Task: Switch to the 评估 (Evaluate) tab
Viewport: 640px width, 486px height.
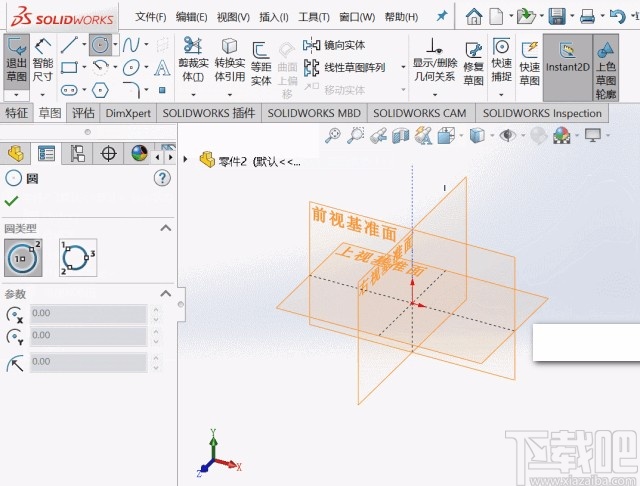Action: click(x=83, y=113)
